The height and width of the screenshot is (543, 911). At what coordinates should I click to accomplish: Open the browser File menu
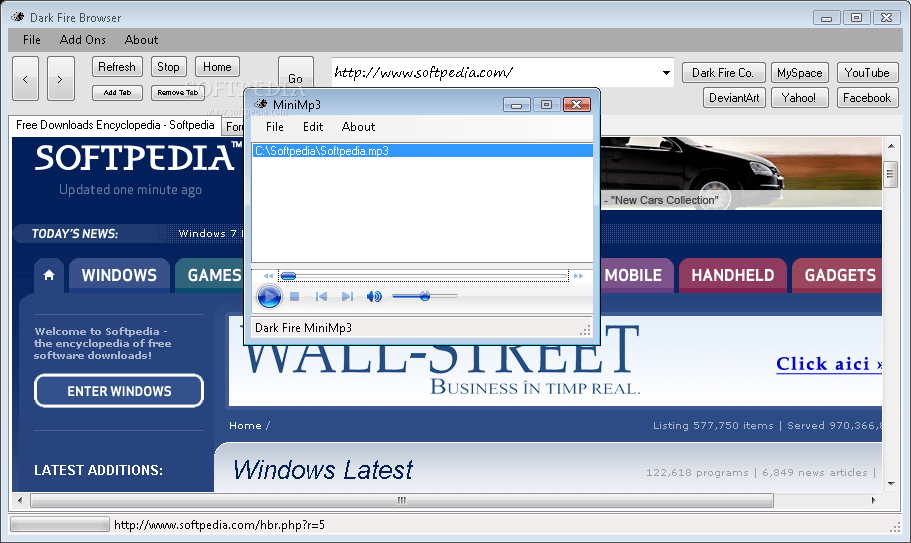[32, 39]
